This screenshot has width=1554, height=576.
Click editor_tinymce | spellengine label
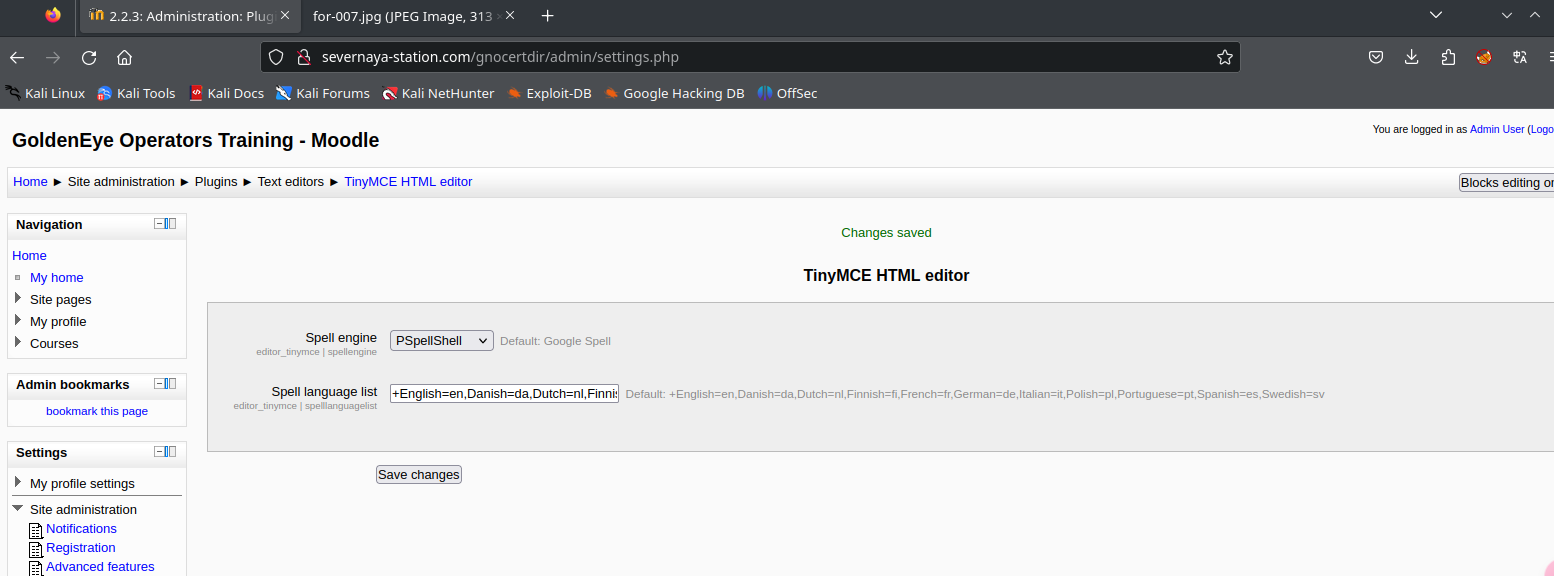click(316, 353)
